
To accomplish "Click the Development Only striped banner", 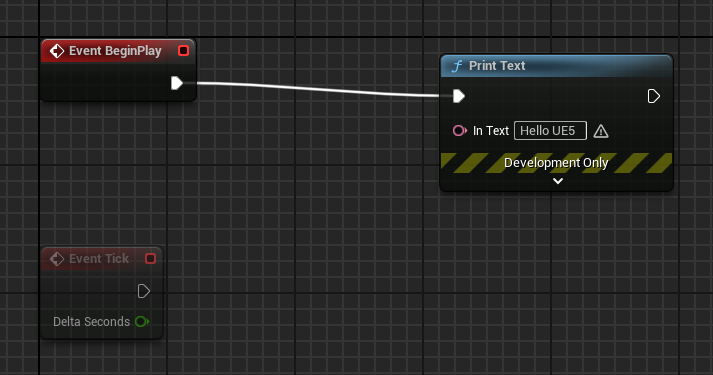I will 557,163.
